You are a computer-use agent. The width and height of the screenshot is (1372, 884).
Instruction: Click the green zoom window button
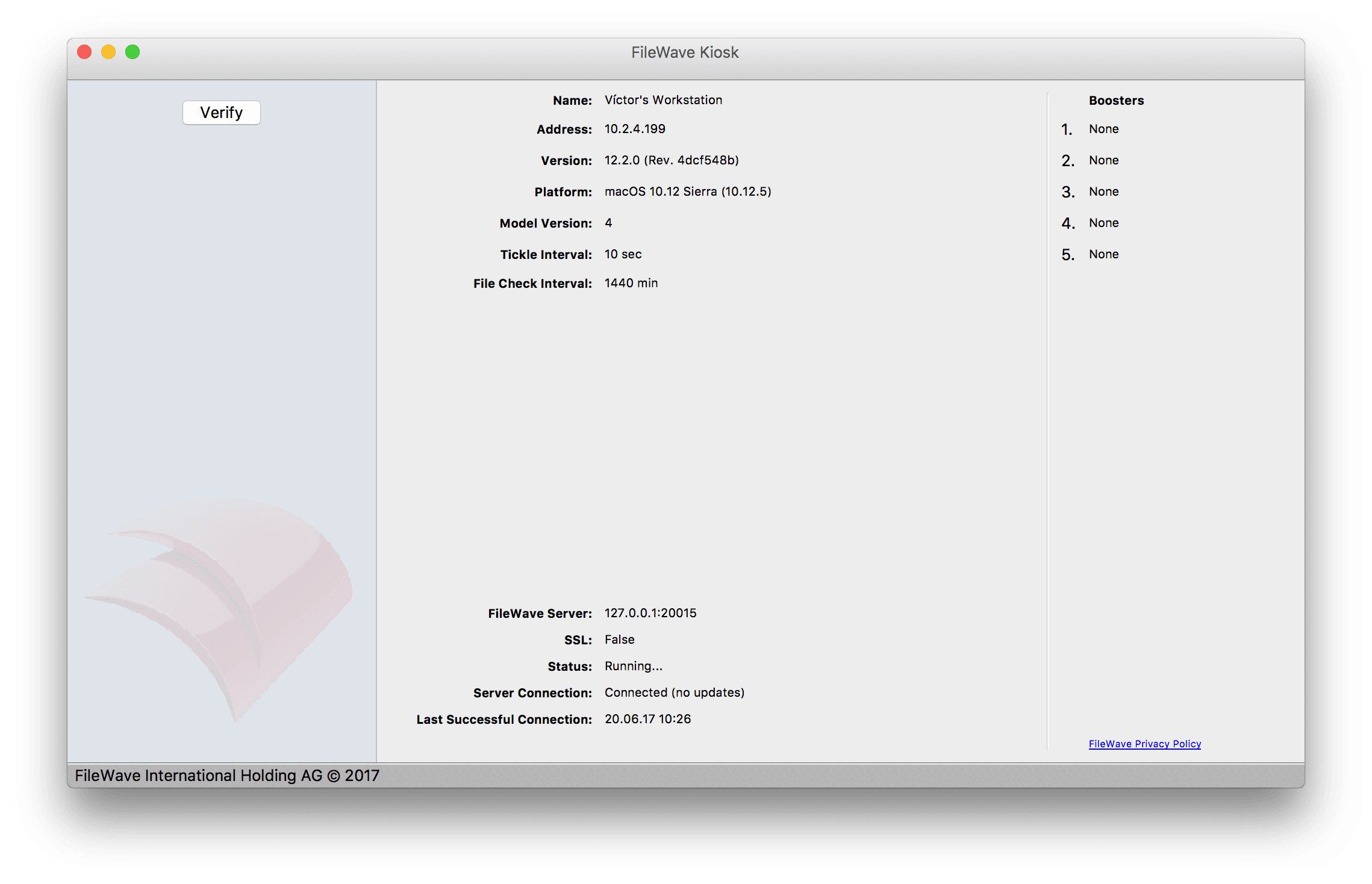point(133,52)
